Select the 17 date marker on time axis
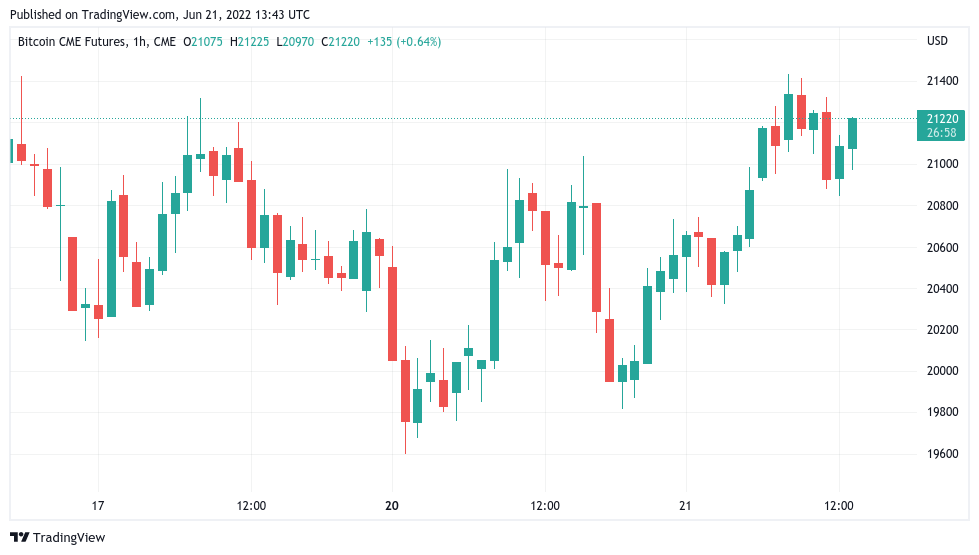Image resolution: width=979 pixels, height=555 pixels. click(98, 506)
